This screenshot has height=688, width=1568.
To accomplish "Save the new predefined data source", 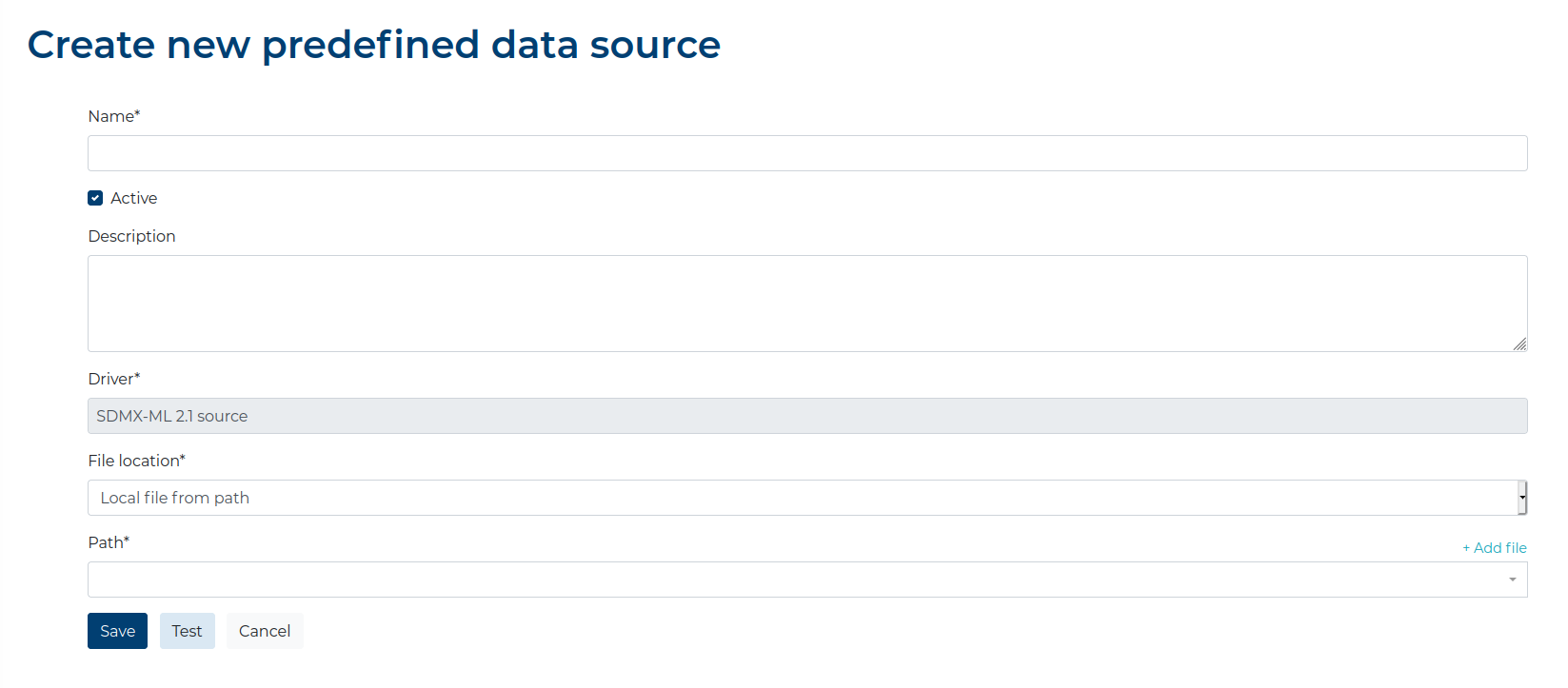I will [117, 631].
